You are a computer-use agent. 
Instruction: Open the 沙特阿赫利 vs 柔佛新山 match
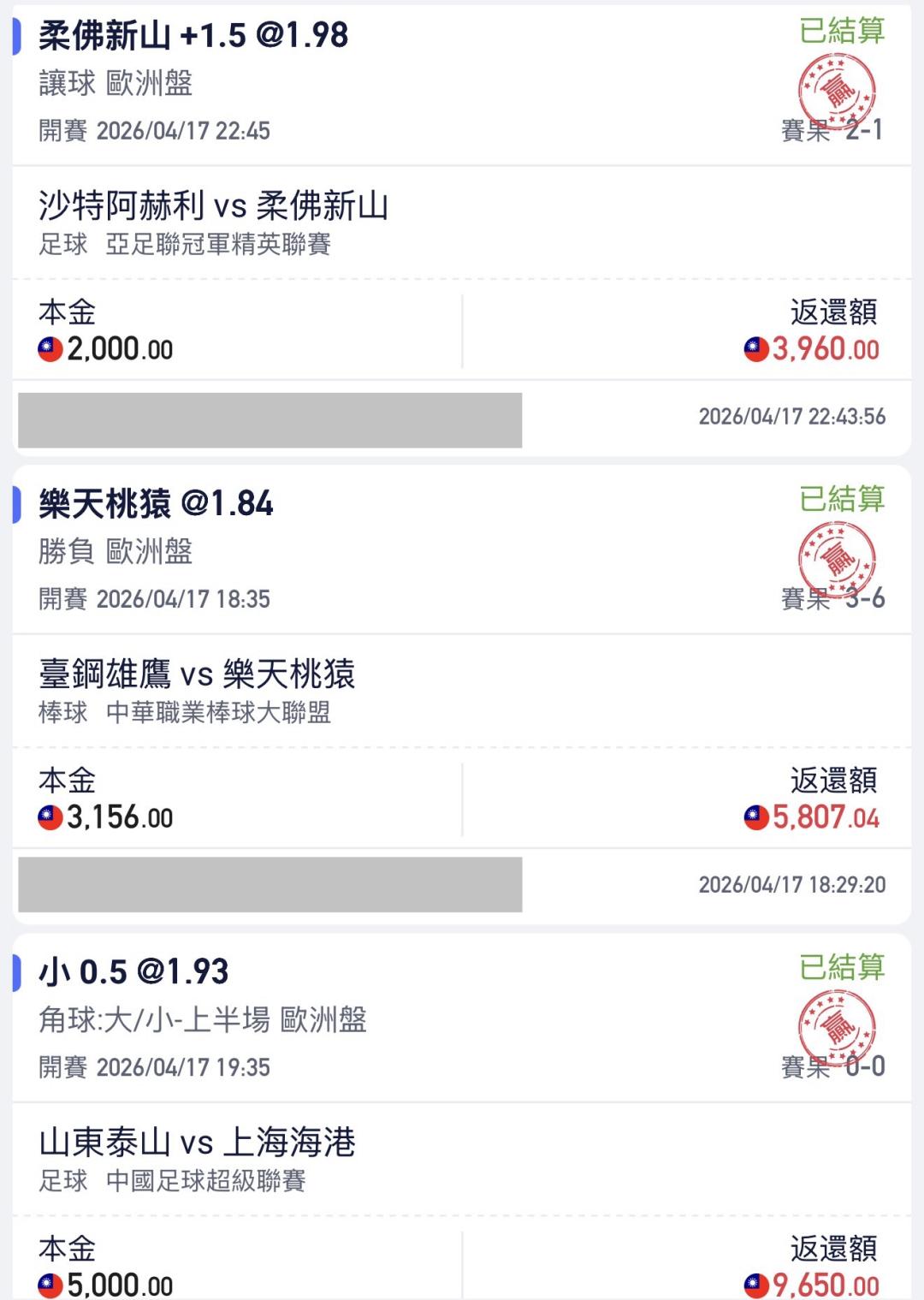(214, 206)
